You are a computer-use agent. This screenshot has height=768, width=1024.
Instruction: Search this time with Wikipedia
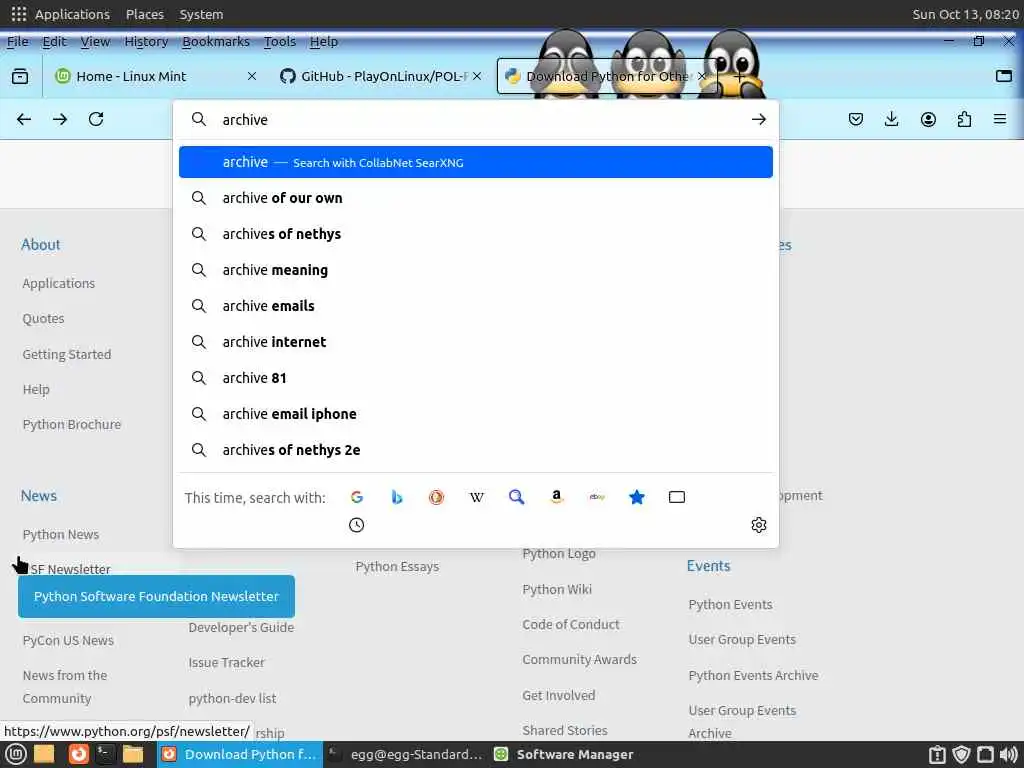477,497
